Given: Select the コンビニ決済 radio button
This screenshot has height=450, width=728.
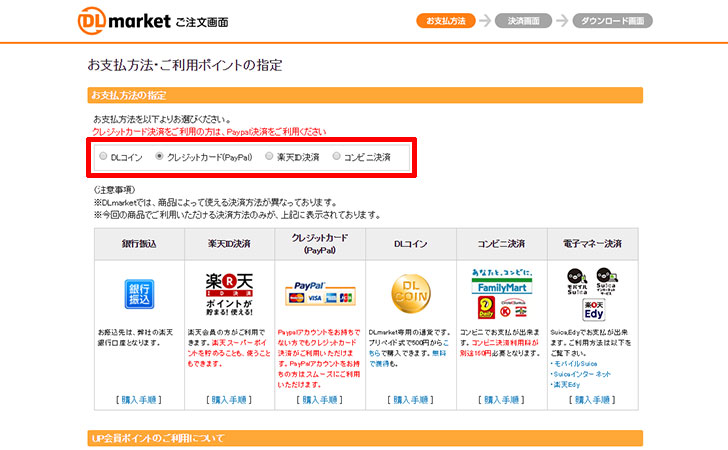Looking at the screenshot, I should coord(336,156).
